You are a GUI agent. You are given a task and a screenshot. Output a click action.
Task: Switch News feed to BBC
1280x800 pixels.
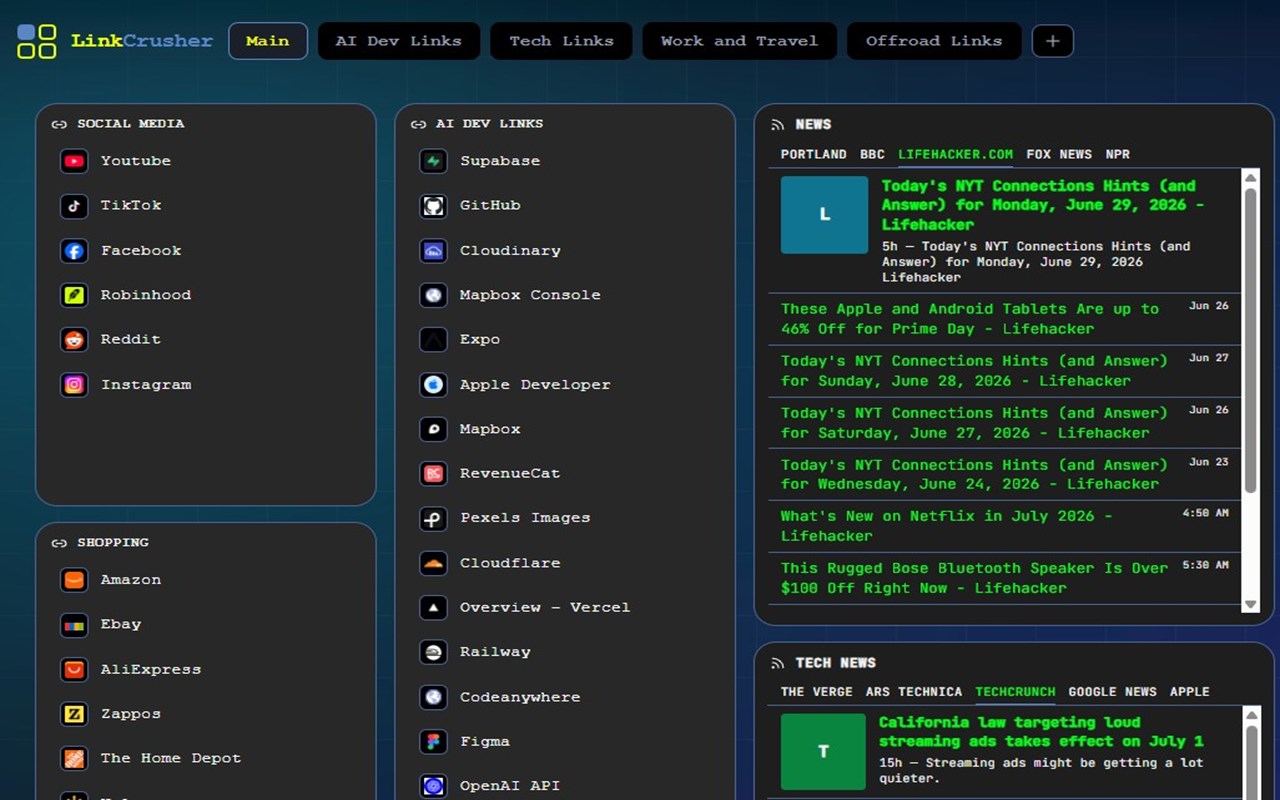point(872,155)
